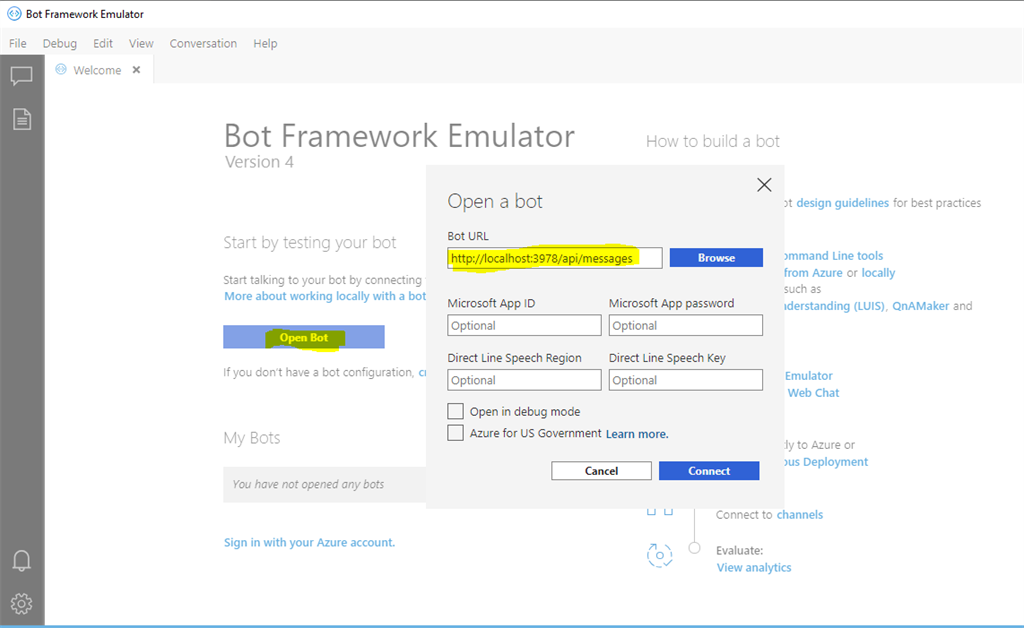
Task: Select the Bot URL input field
Action: (x=554, y=257)
